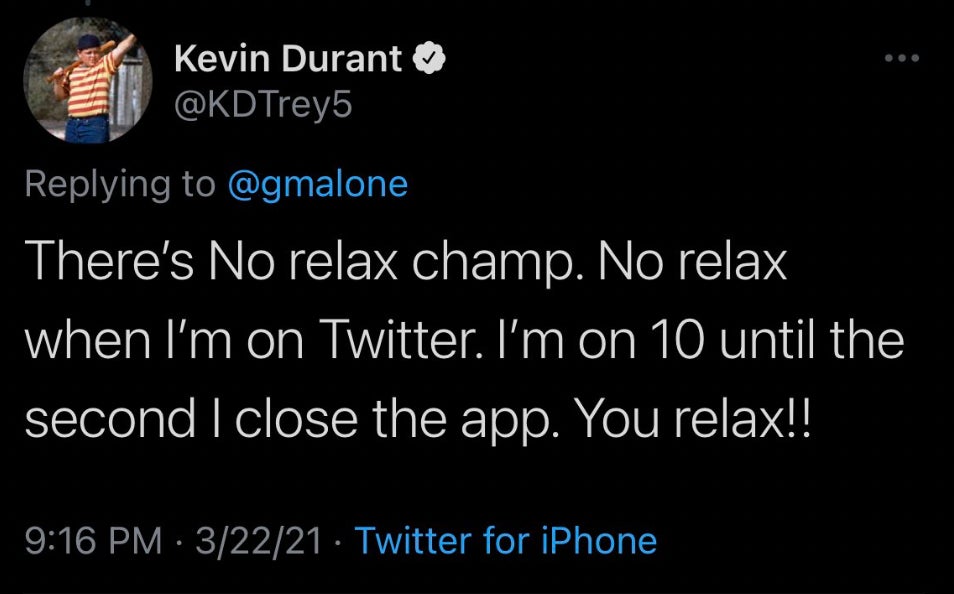Click the 9:16 PM timestamp
This screenshot has width=954, height=594.
click(93, 541)
